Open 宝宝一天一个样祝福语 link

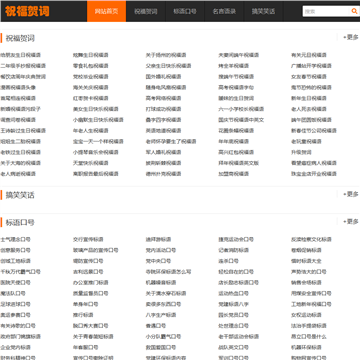[98, 141]
